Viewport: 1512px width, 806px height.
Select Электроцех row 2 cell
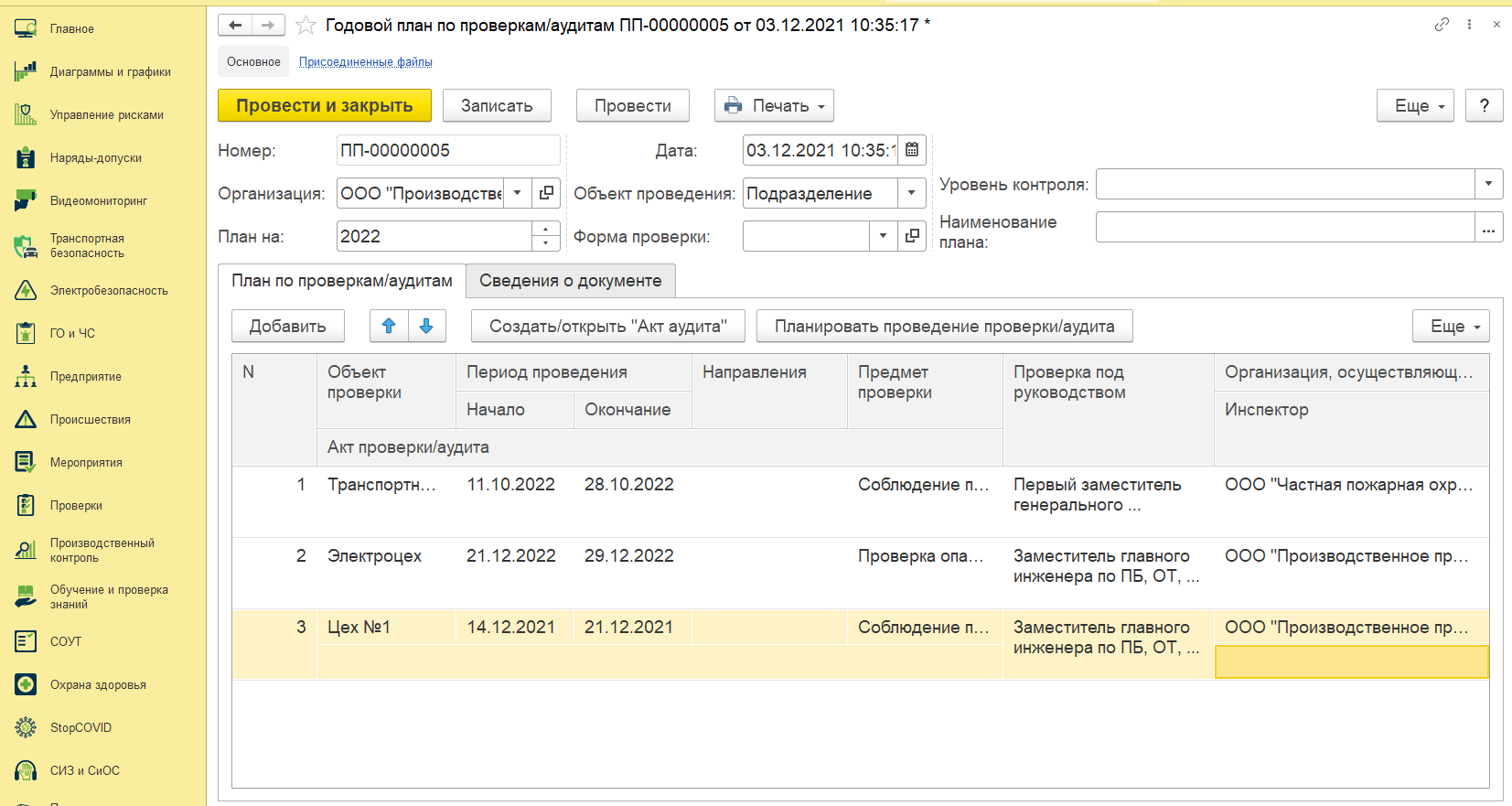(386, 556)
